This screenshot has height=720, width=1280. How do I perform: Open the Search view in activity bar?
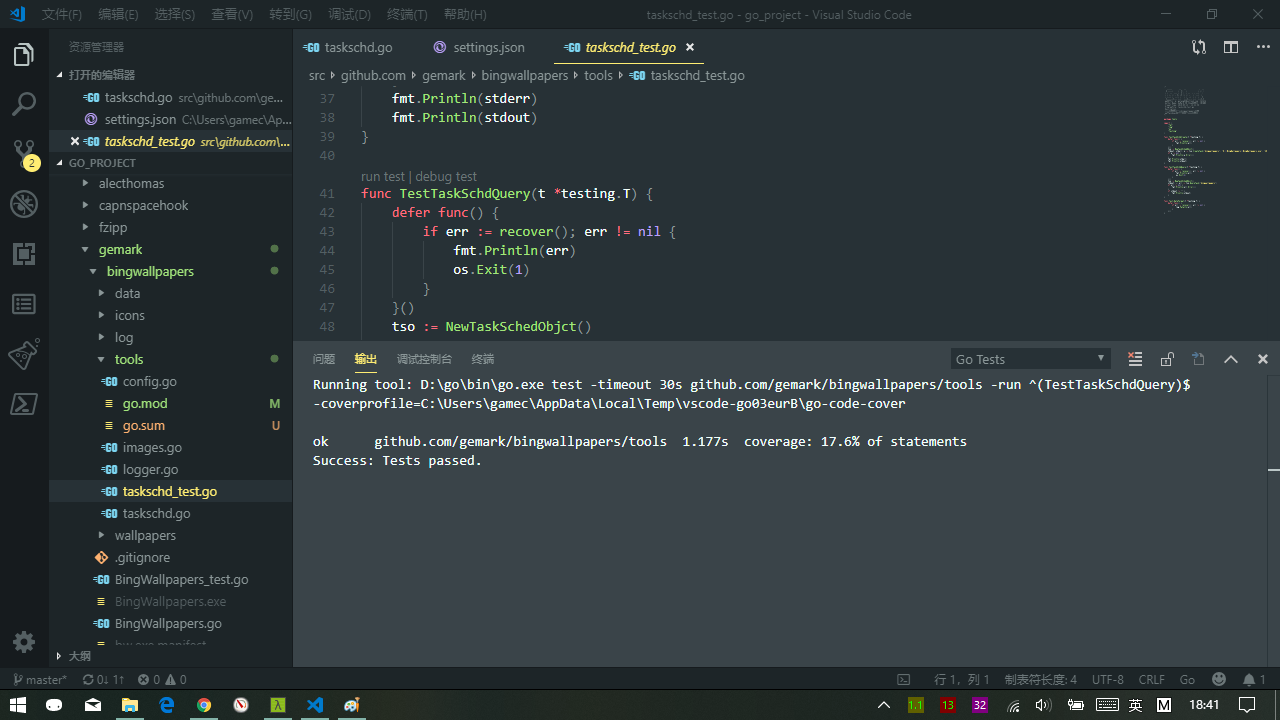point(24,104)
